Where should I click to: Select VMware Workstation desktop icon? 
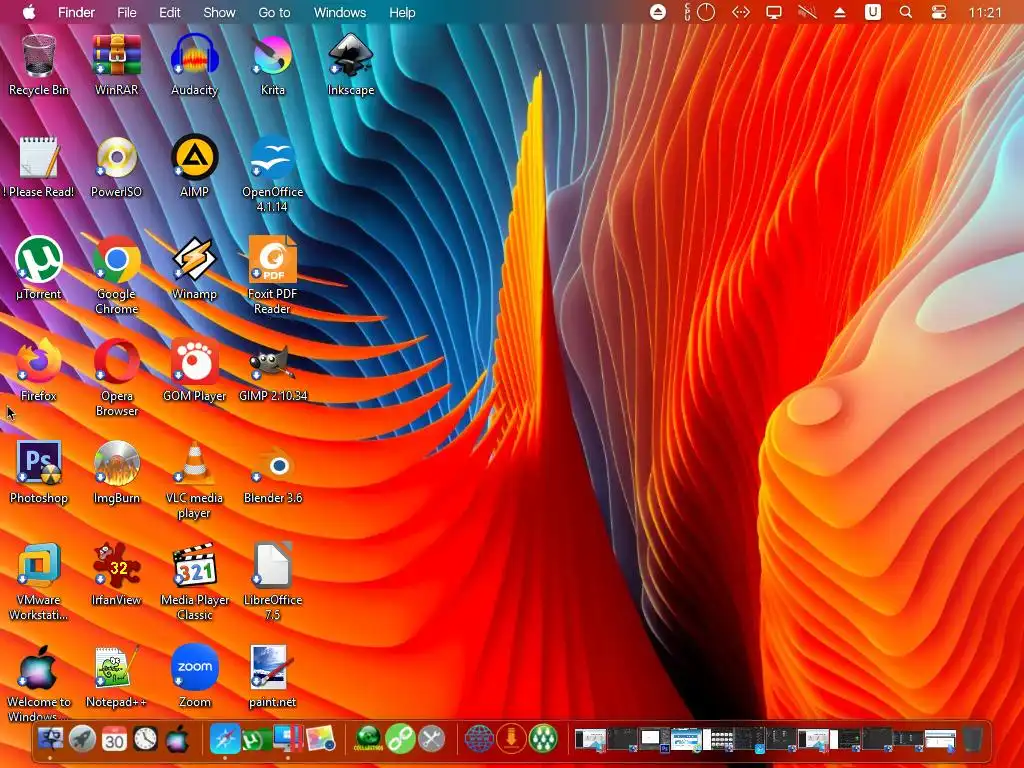pos(39,581)
